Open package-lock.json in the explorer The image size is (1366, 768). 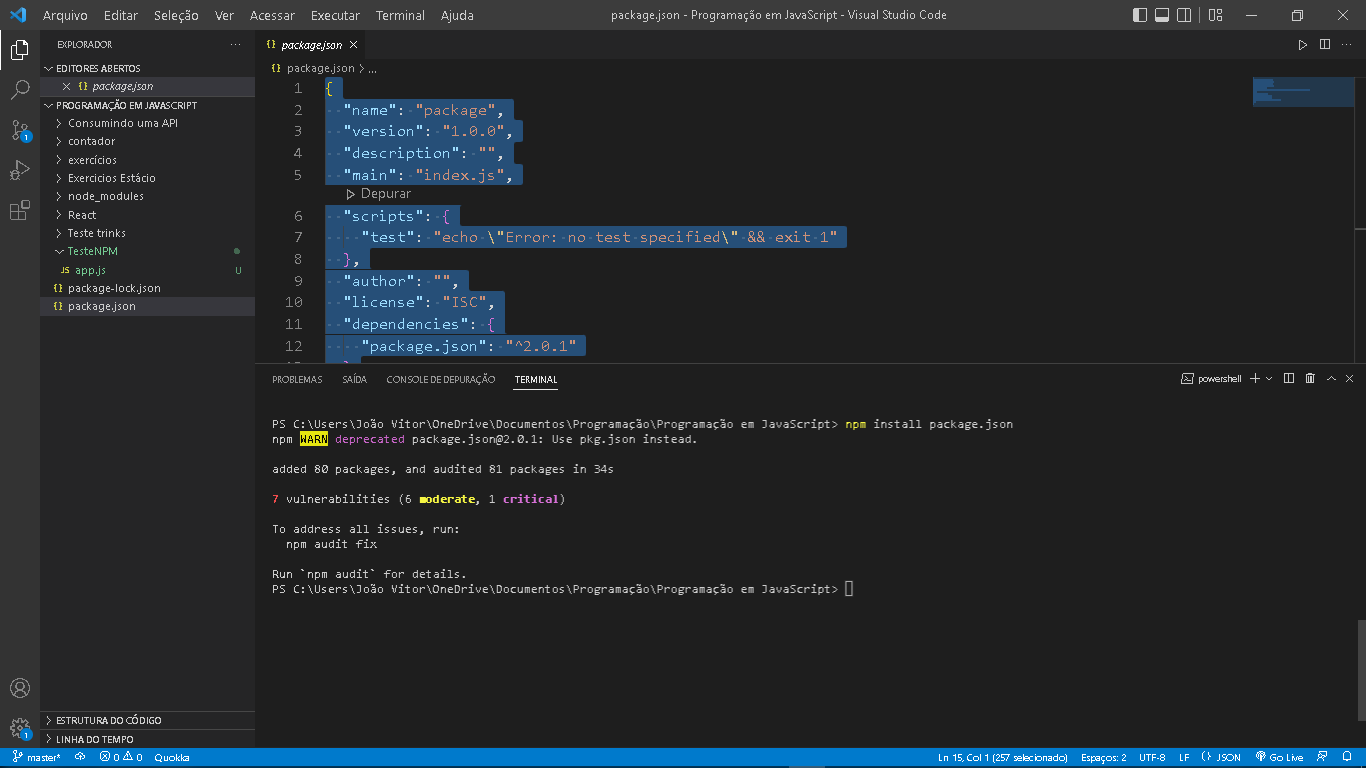pyautogui.click(x=147, y=288)
